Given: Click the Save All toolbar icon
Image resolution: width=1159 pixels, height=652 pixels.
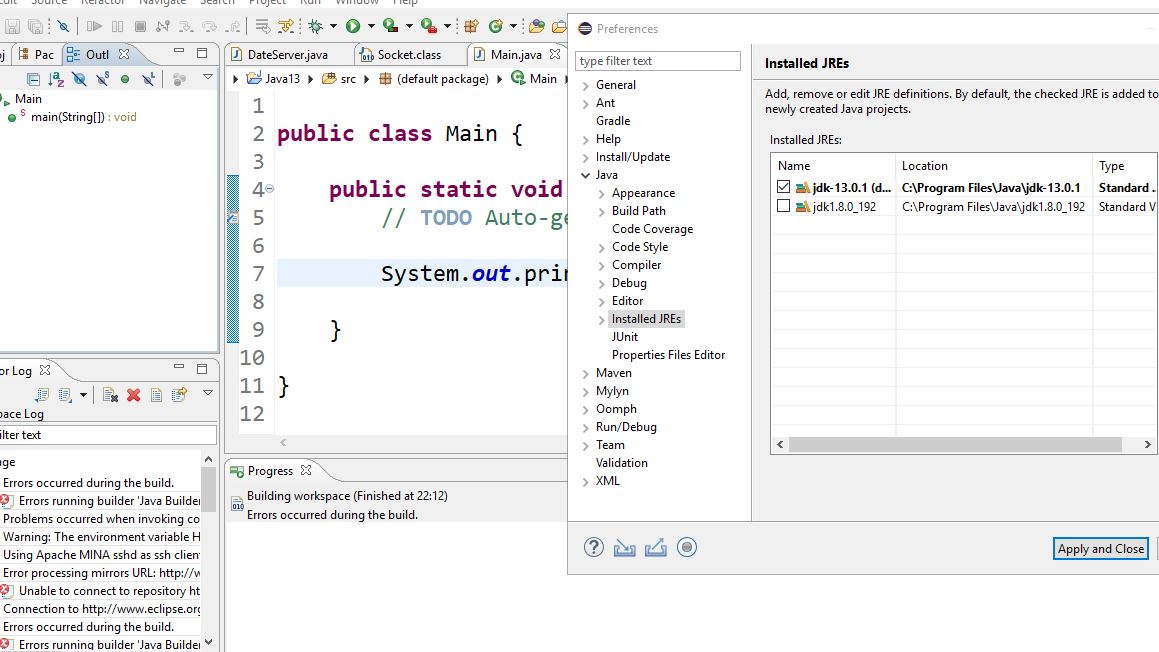Looking at the screenshot, I should coord(35,27).
